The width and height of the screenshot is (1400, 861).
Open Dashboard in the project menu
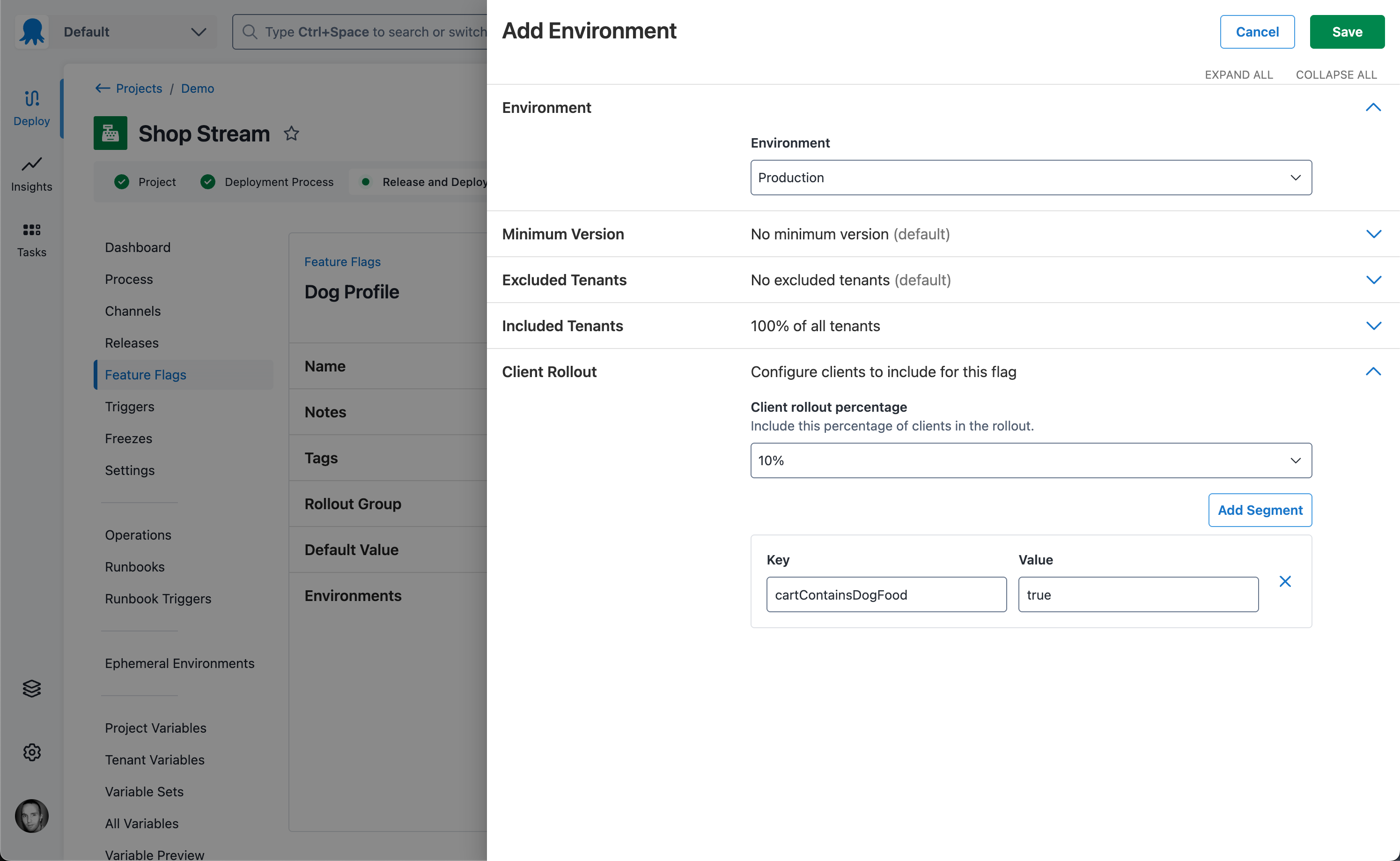pos(138,247)
